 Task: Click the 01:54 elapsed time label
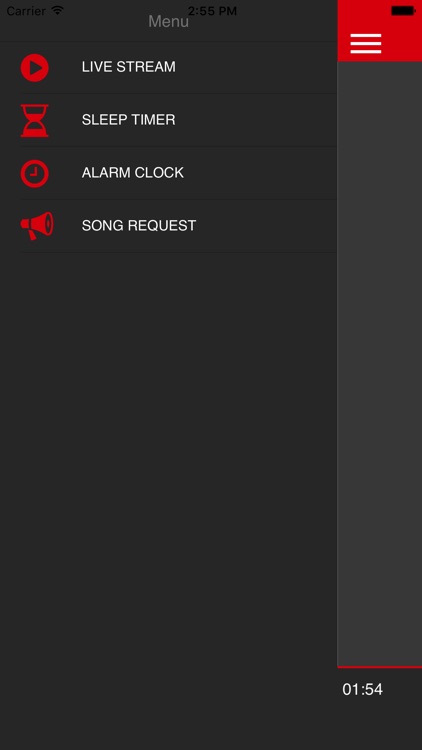point(362,689)
